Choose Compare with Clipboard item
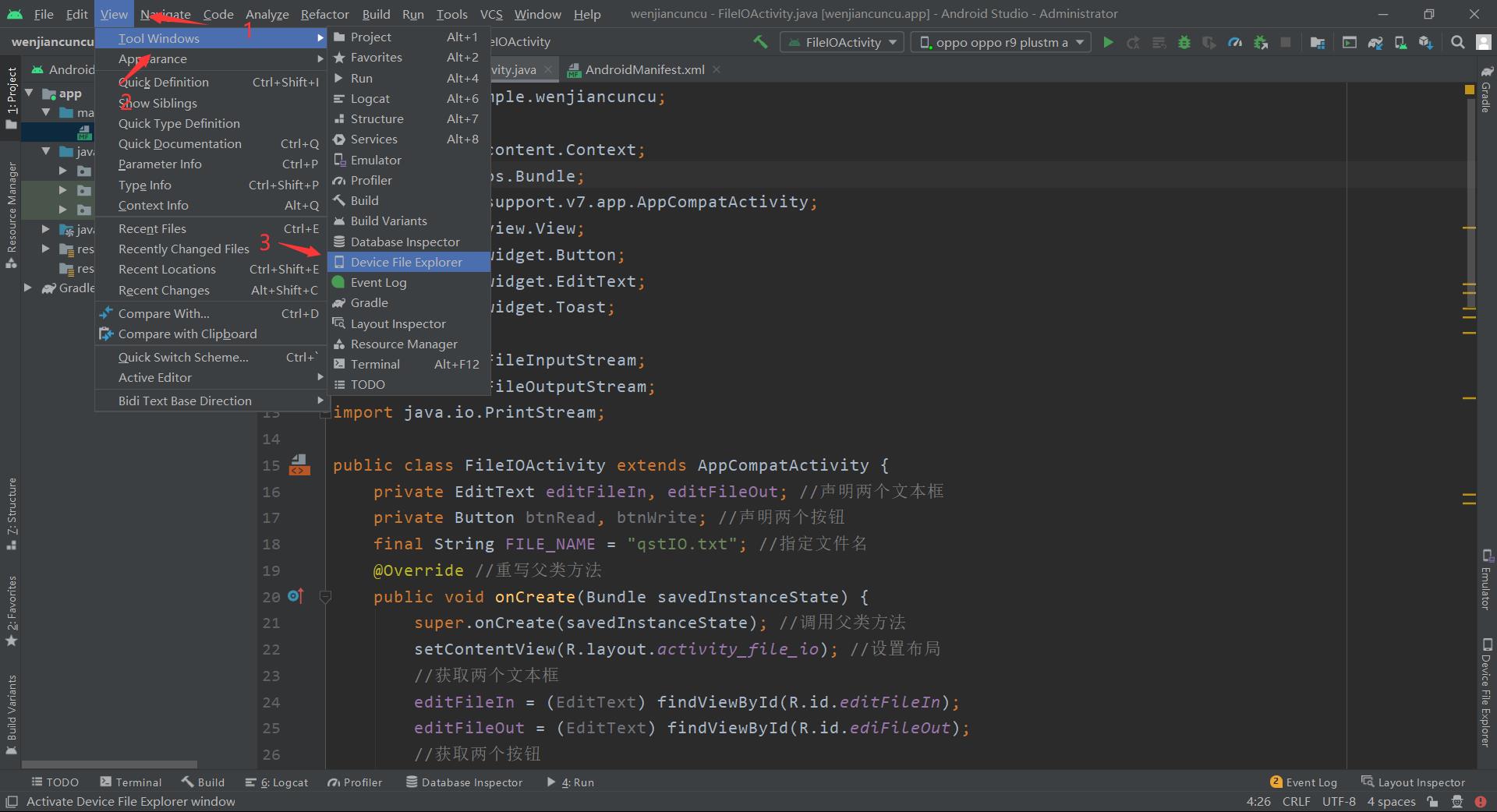 pos(211,334)
